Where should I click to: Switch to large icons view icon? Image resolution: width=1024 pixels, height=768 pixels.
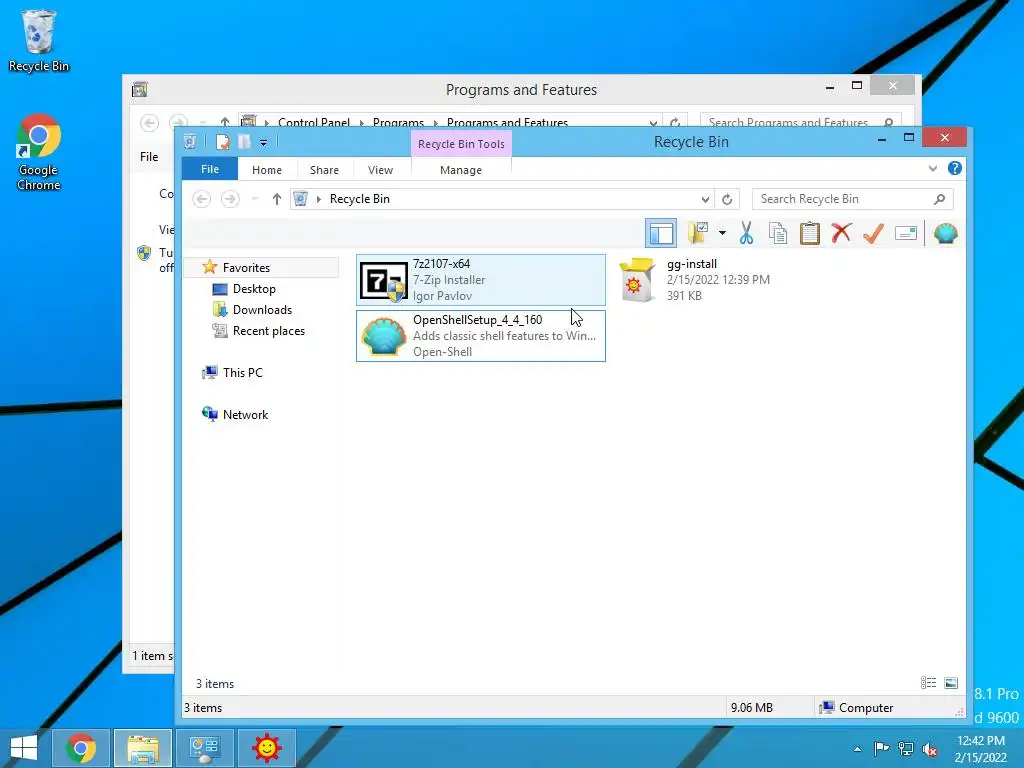[951, 683]
